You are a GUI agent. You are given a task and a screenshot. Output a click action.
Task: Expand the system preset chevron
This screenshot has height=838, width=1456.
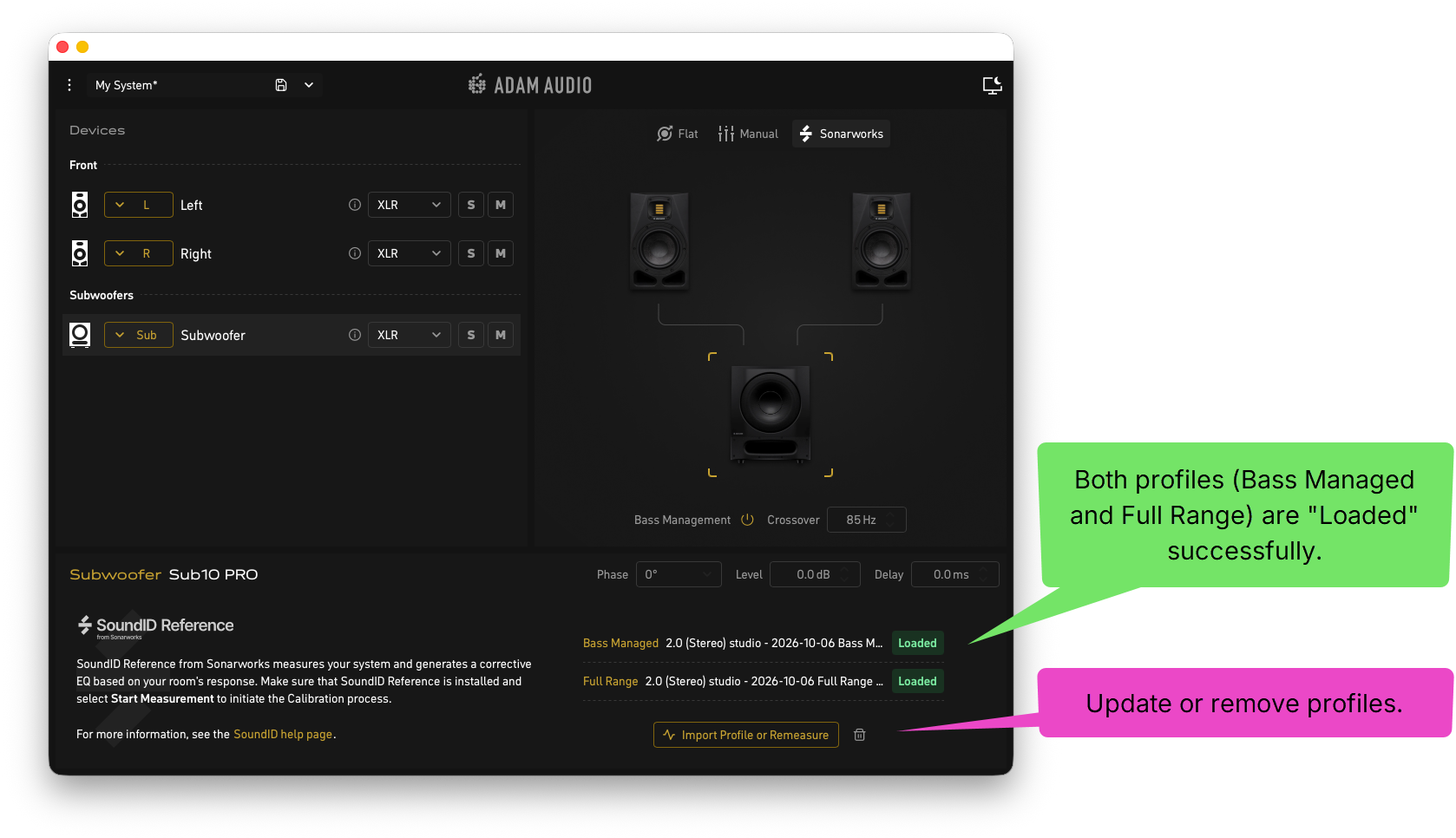309,85
